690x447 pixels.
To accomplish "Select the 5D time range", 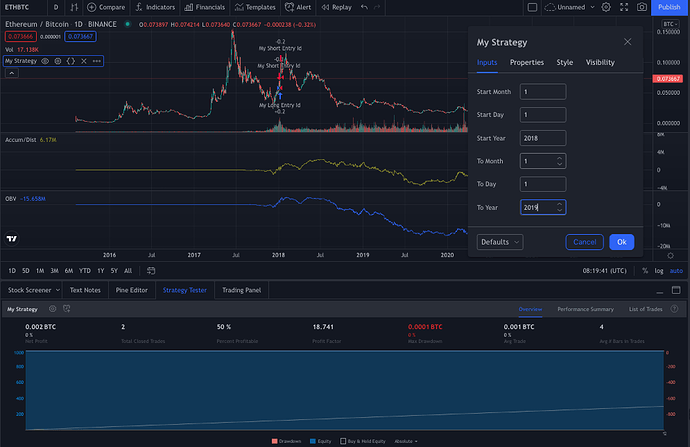I will pyautogui.click(x=26, y=271).
